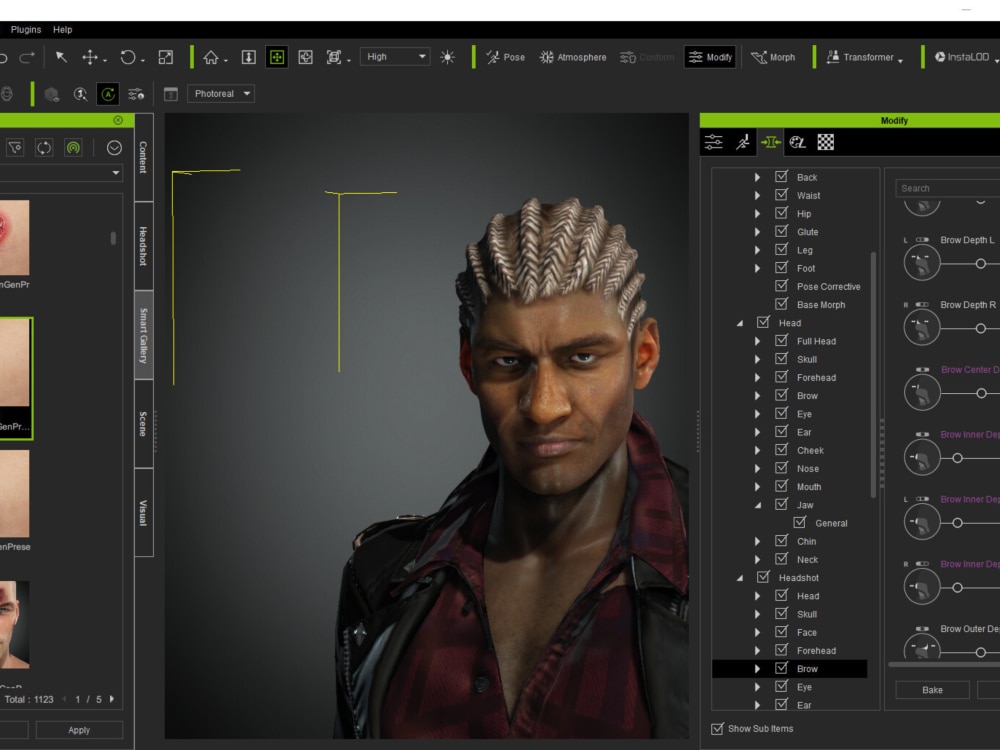Toggle the sun light icon

click(448, 57)
